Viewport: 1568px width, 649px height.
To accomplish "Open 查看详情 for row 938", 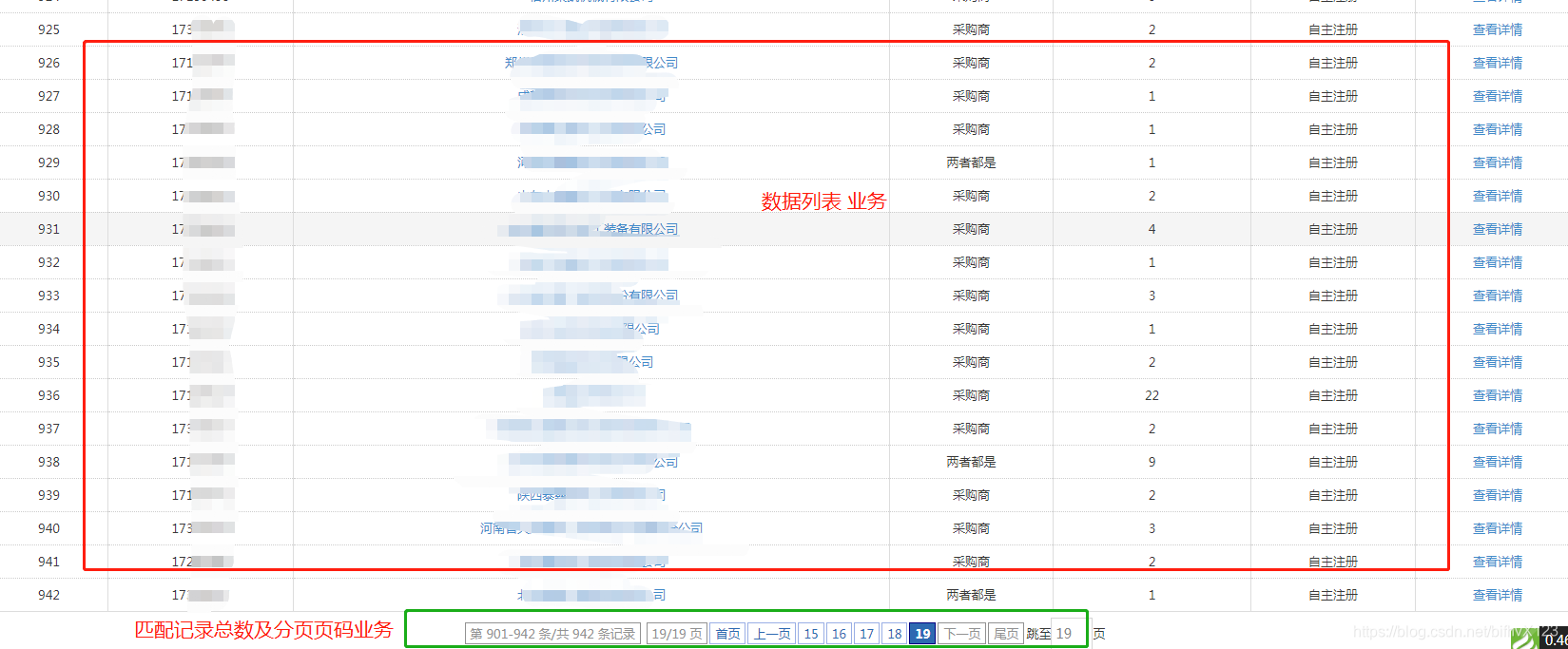I will pos(1497,462).
